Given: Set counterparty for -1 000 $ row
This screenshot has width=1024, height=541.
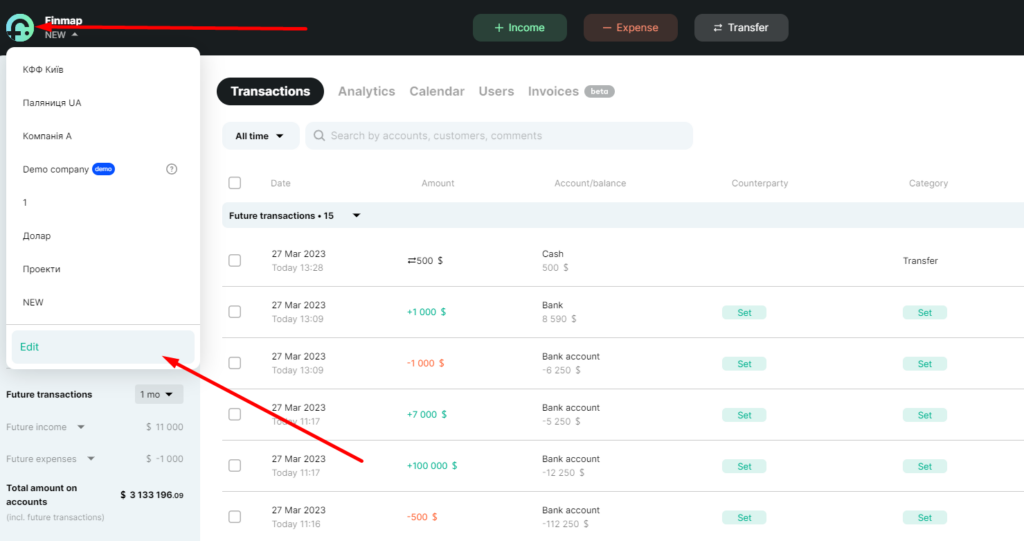Looking at the screenshot, I should click(x=744, y=364).
